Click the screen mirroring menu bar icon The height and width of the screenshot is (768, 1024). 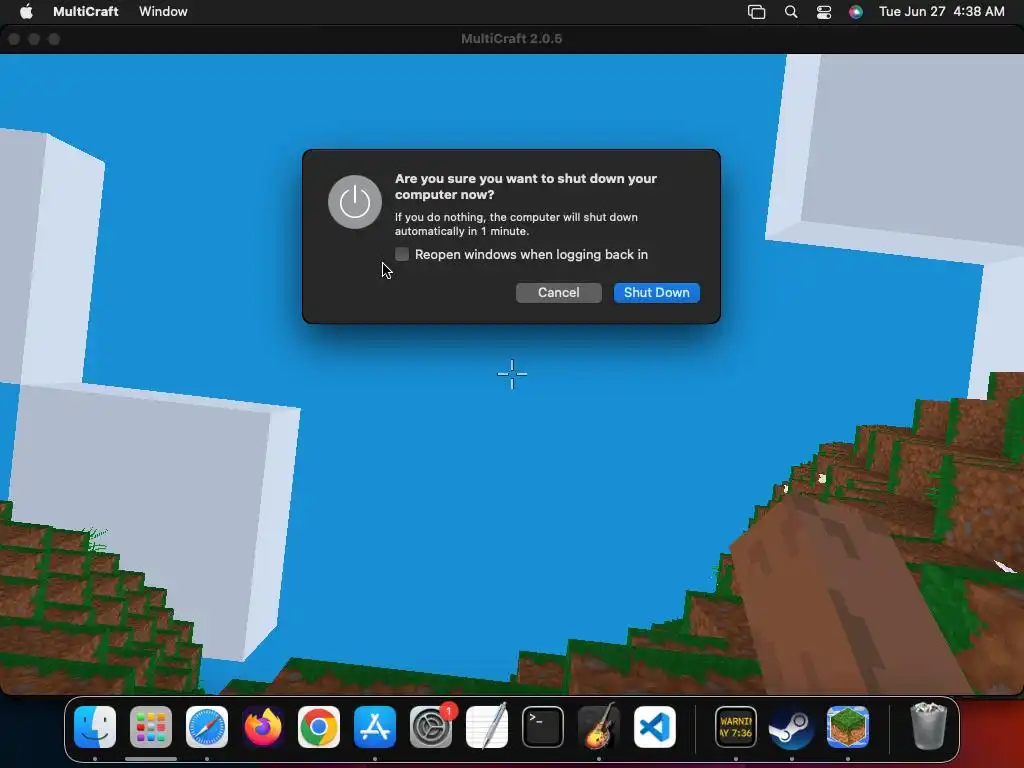point(756,12)
